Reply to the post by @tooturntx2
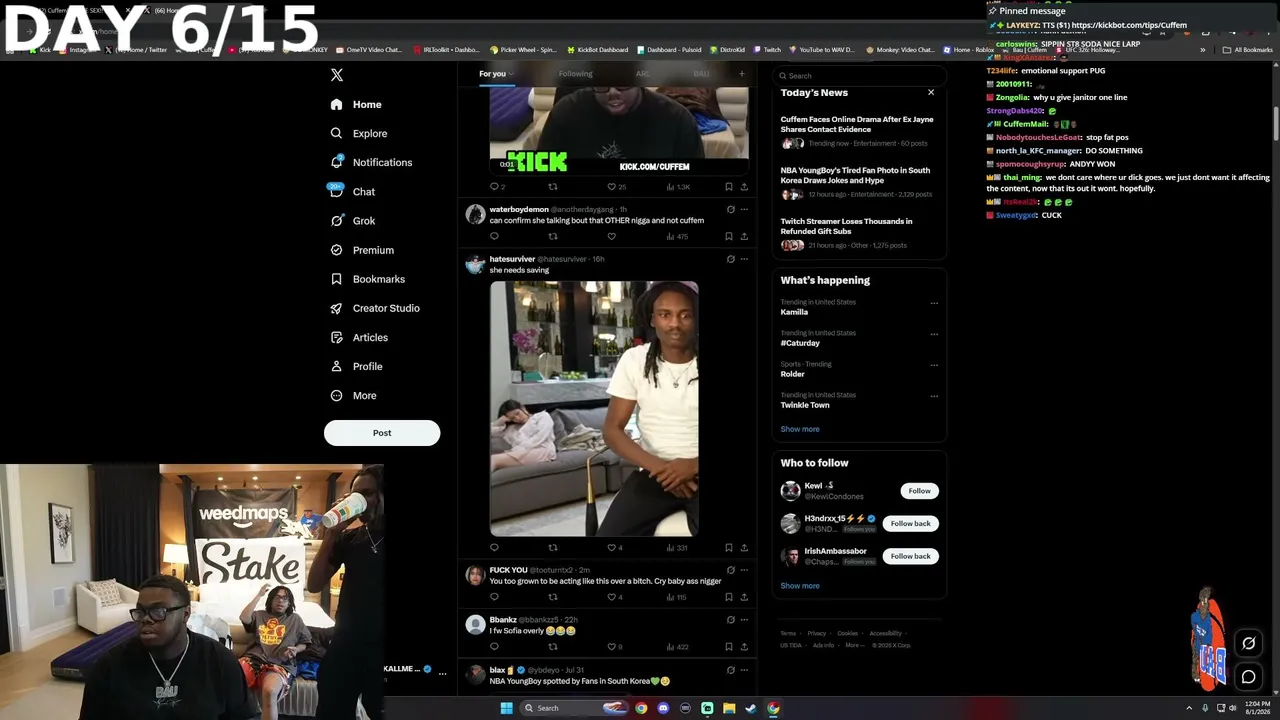The height and width of the screenshot is (720, 1280). coord(494,597)
